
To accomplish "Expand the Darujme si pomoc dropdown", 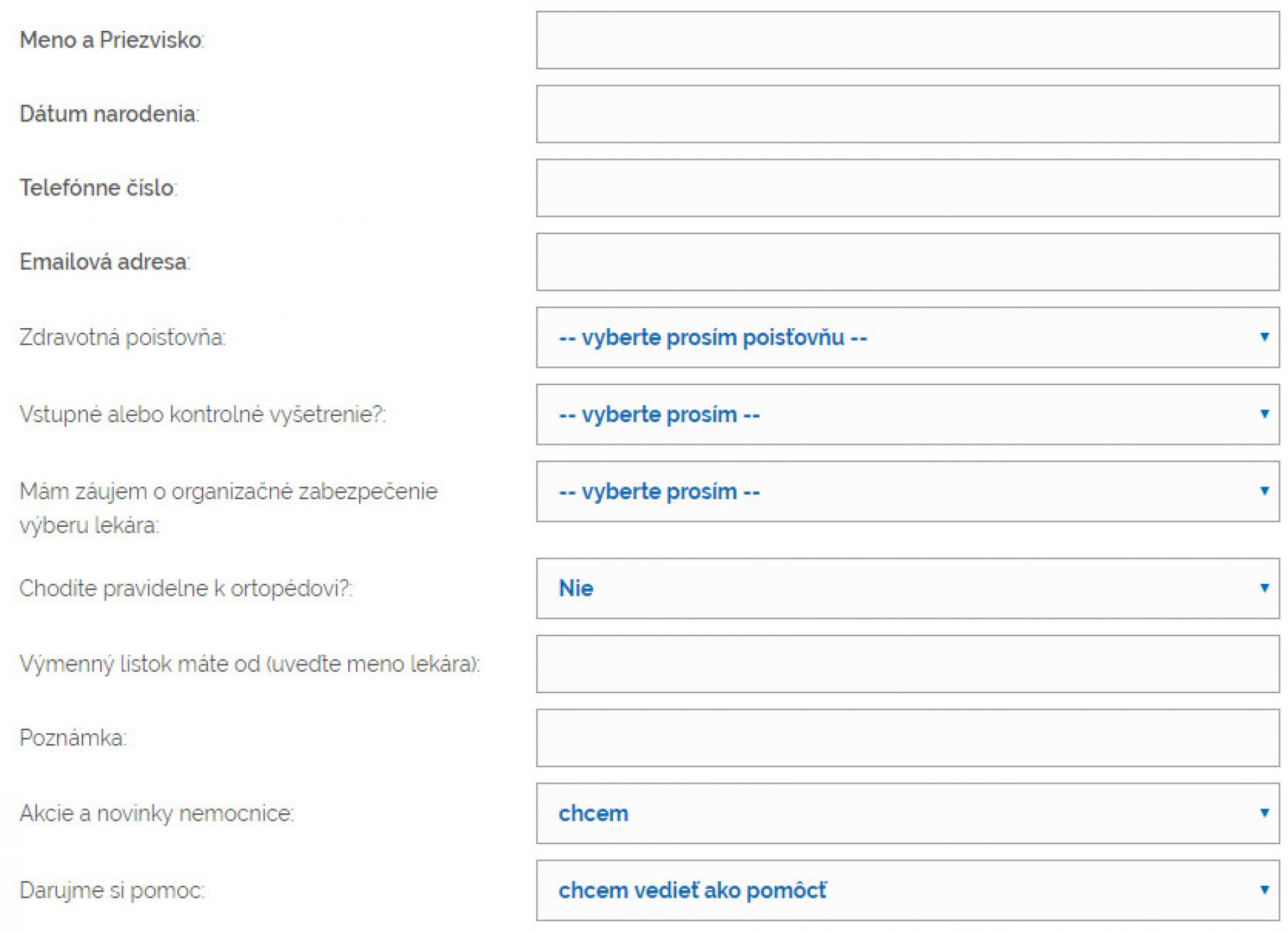I will point(908,890).
